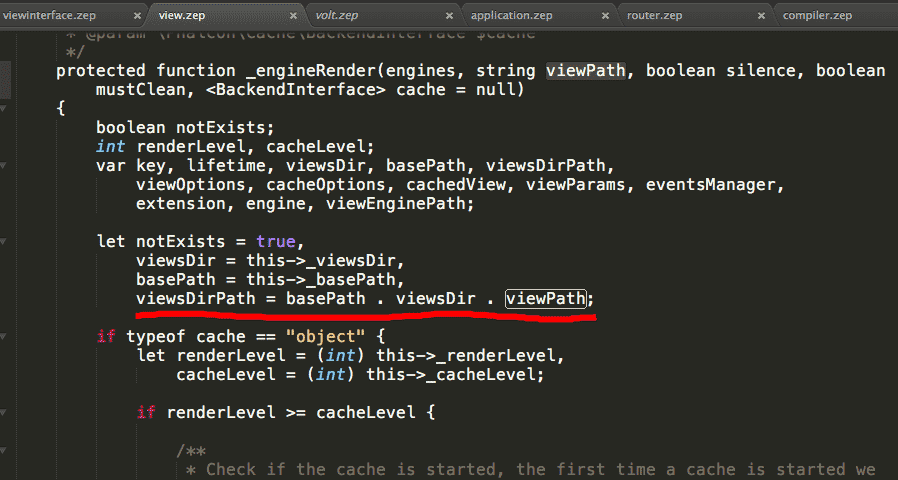Click the 'engines' parameter
Image resolution: width=898 pixels, height=480 pixels.
pyautogui.click(x=421, y=70)
